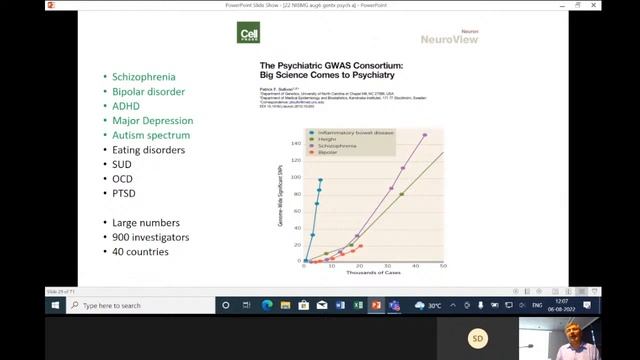Expand the hidden system tray icons

click(x=453, y=305)
